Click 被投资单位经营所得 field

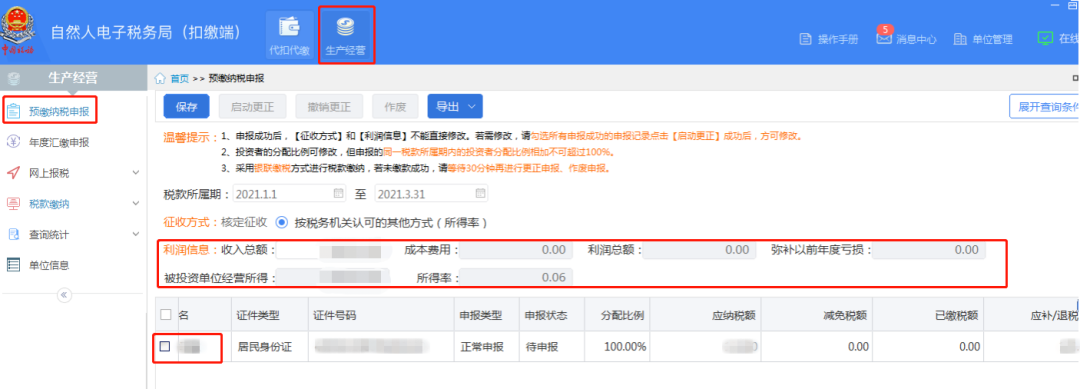[333, 277]
